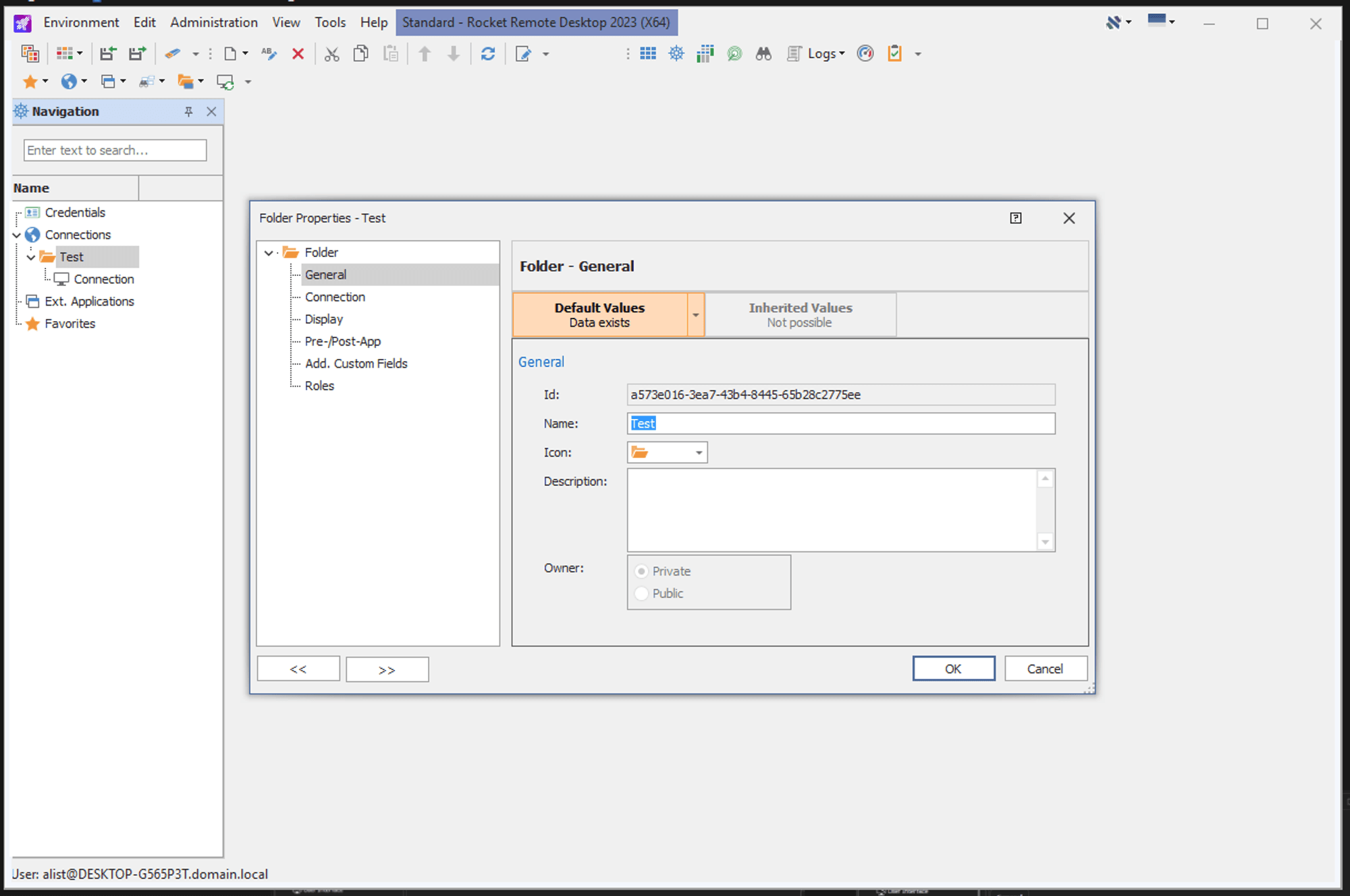Click the scissors Cut icon
Screen dimensions: 1350x896
pos(331,54)
